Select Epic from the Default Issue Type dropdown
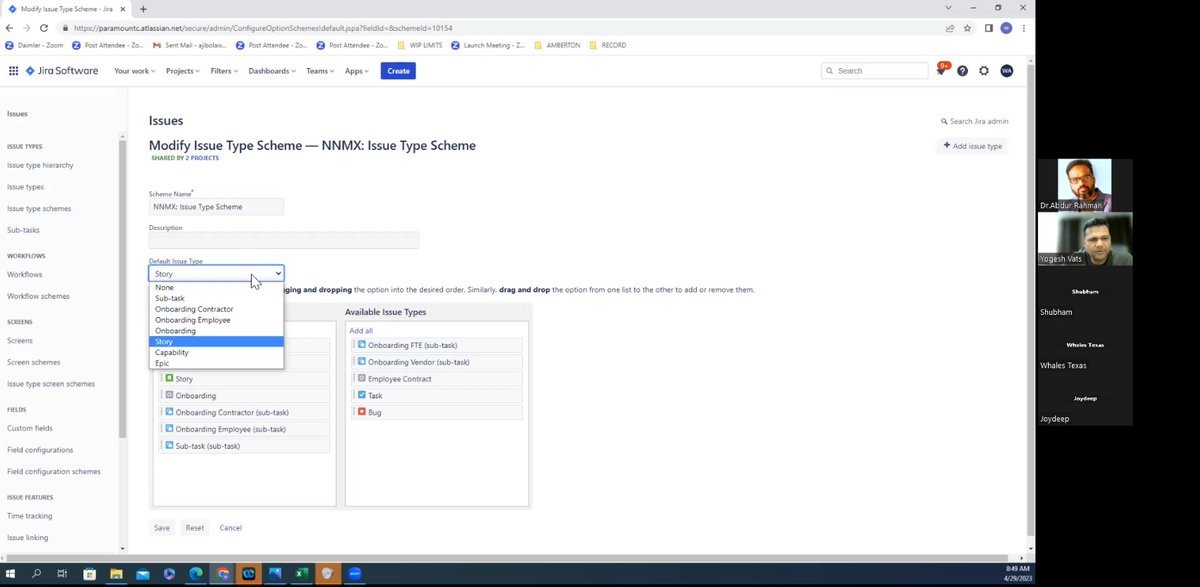Screen dimensions: 1200x587 (163, 363)
